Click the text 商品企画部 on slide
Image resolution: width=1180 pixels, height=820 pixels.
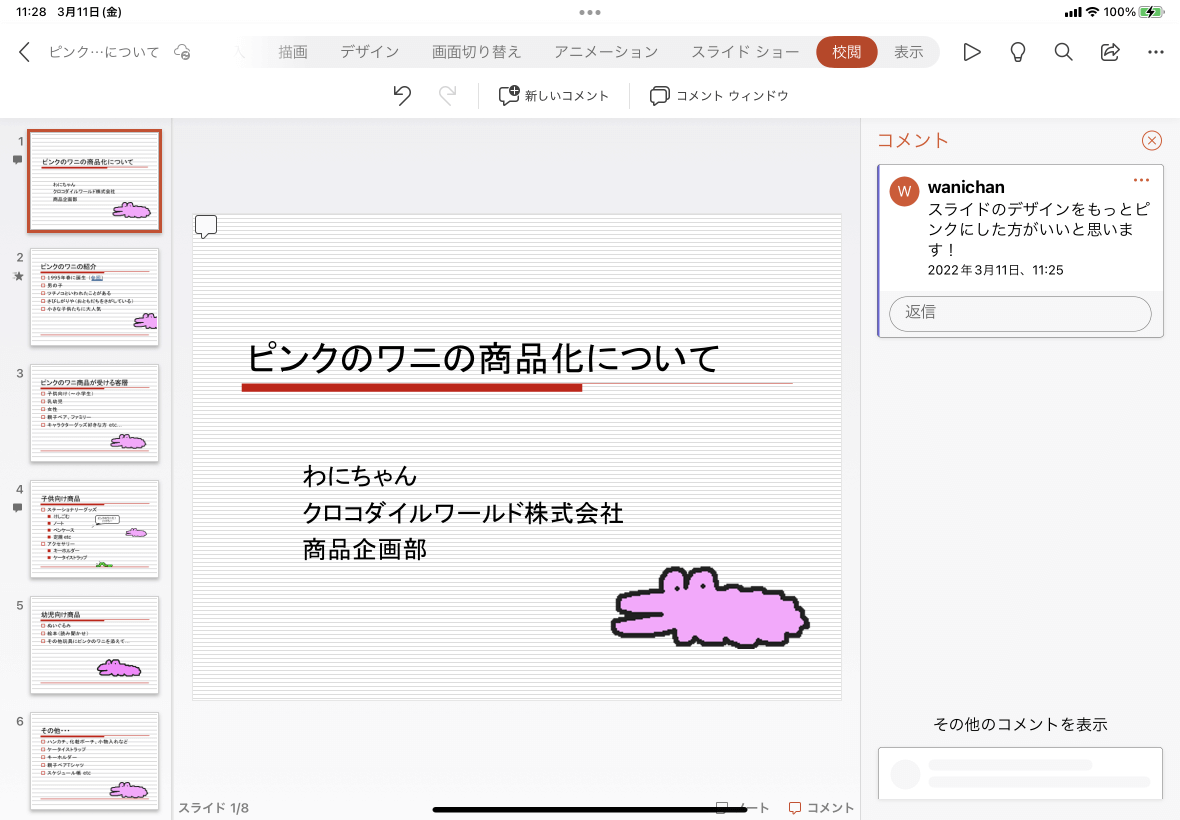pyautogui.click(x=365, y=549)
